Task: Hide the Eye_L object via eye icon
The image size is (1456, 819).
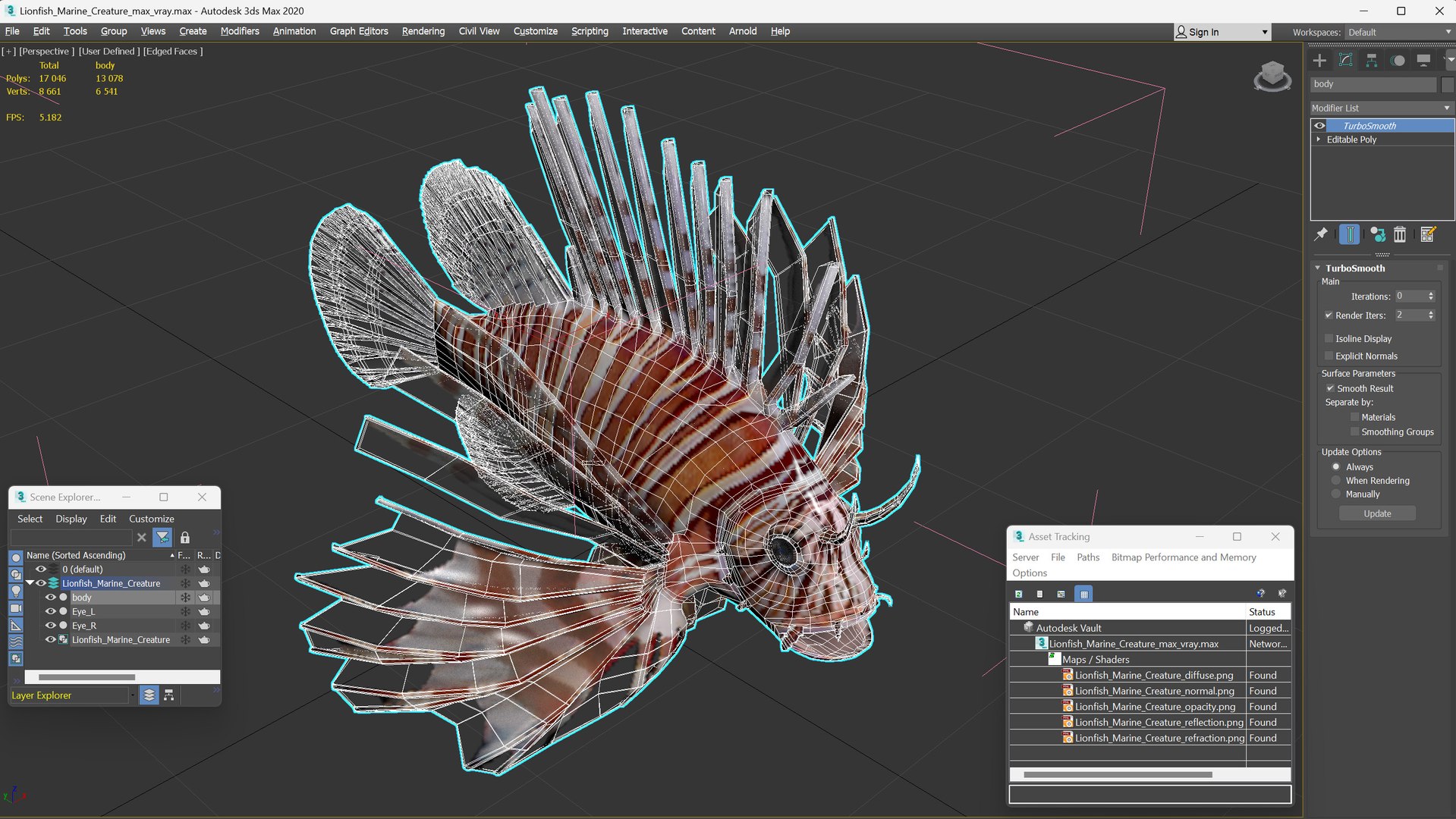Action: tap(50, 612)
